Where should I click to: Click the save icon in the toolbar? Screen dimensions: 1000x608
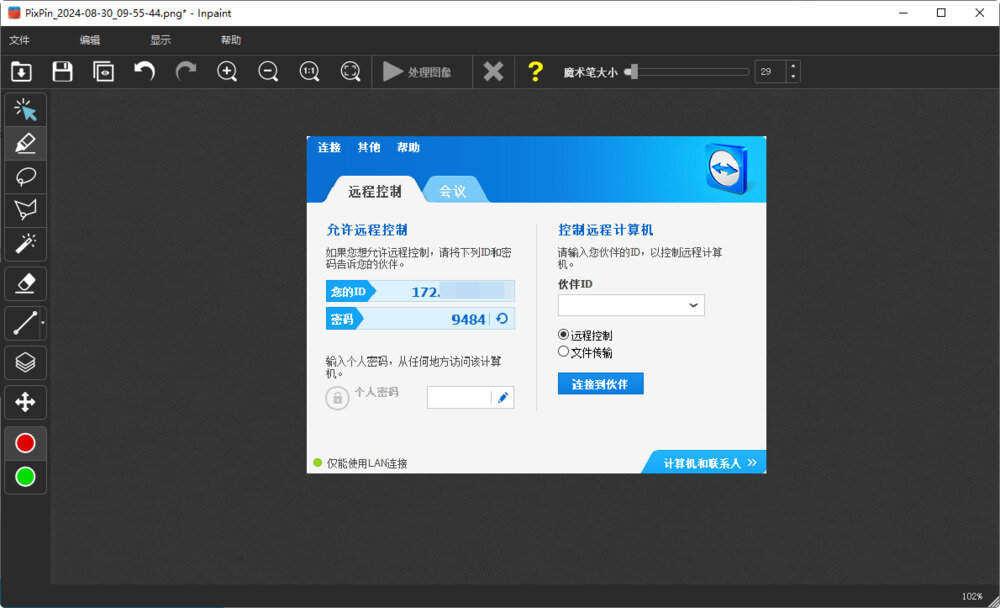point(62,71)
